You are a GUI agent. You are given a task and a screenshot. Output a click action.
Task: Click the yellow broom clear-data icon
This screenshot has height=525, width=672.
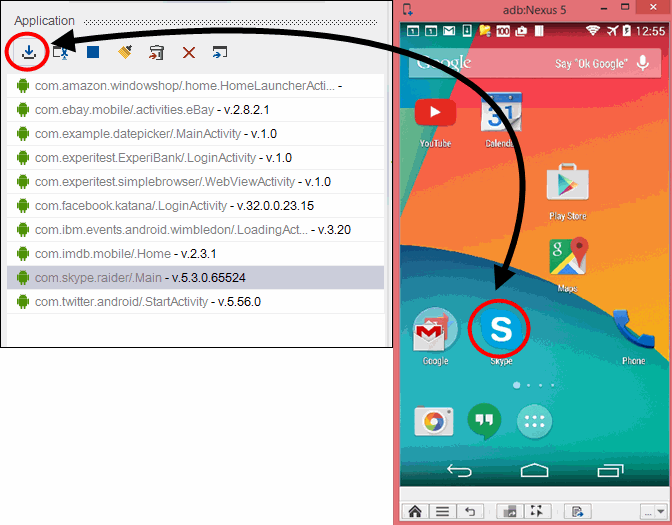pos(125,52)
